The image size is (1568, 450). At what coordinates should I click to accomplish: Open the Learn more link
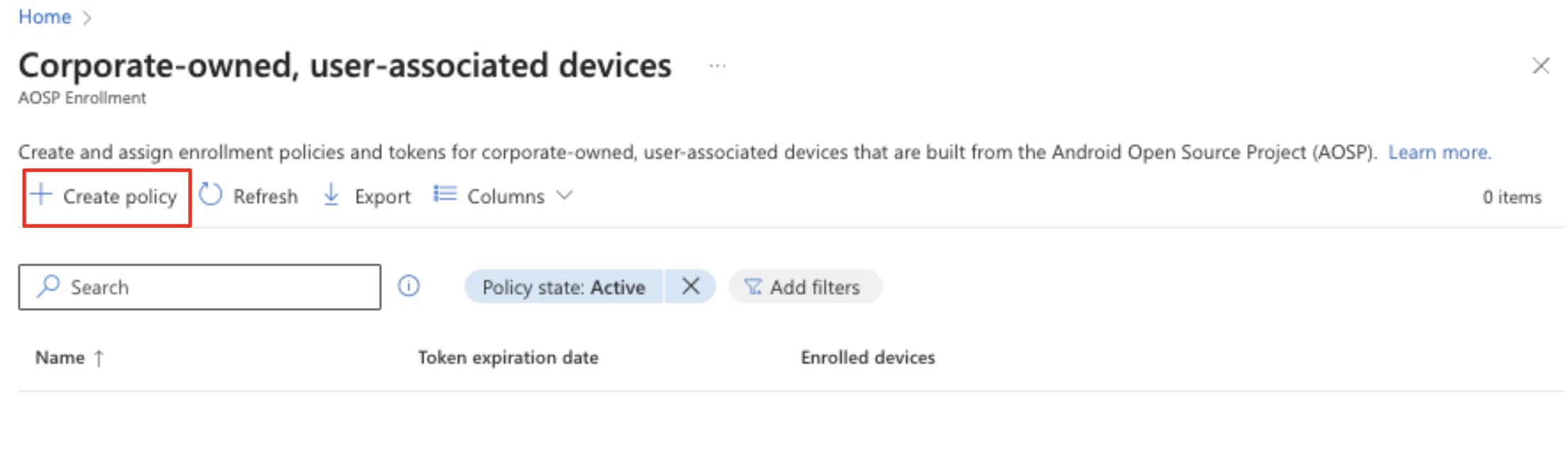tap(1439, 152)
